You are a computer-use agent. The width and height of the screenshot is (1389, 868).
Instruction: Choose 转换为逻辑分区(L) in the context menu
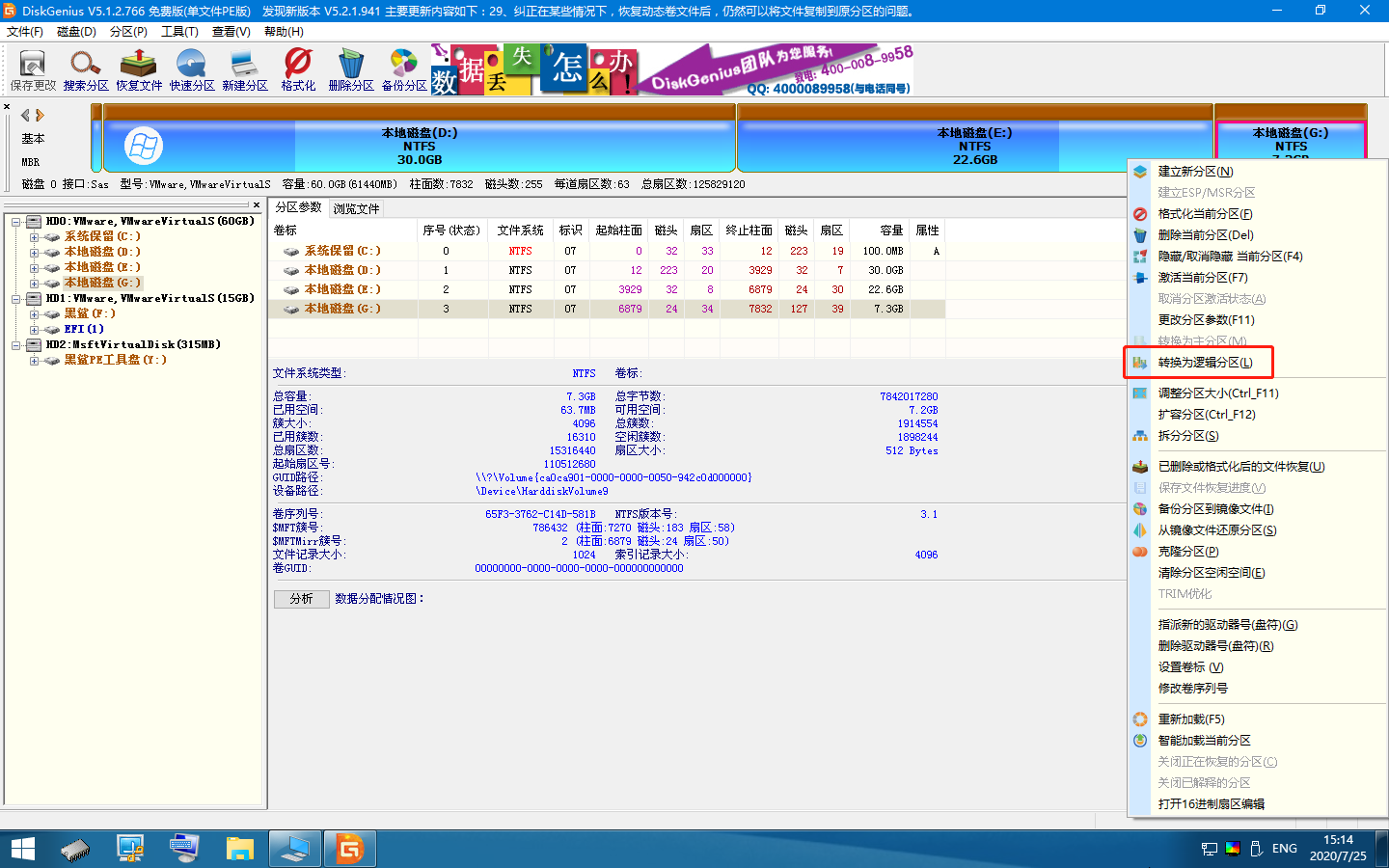coord(1257,363)
